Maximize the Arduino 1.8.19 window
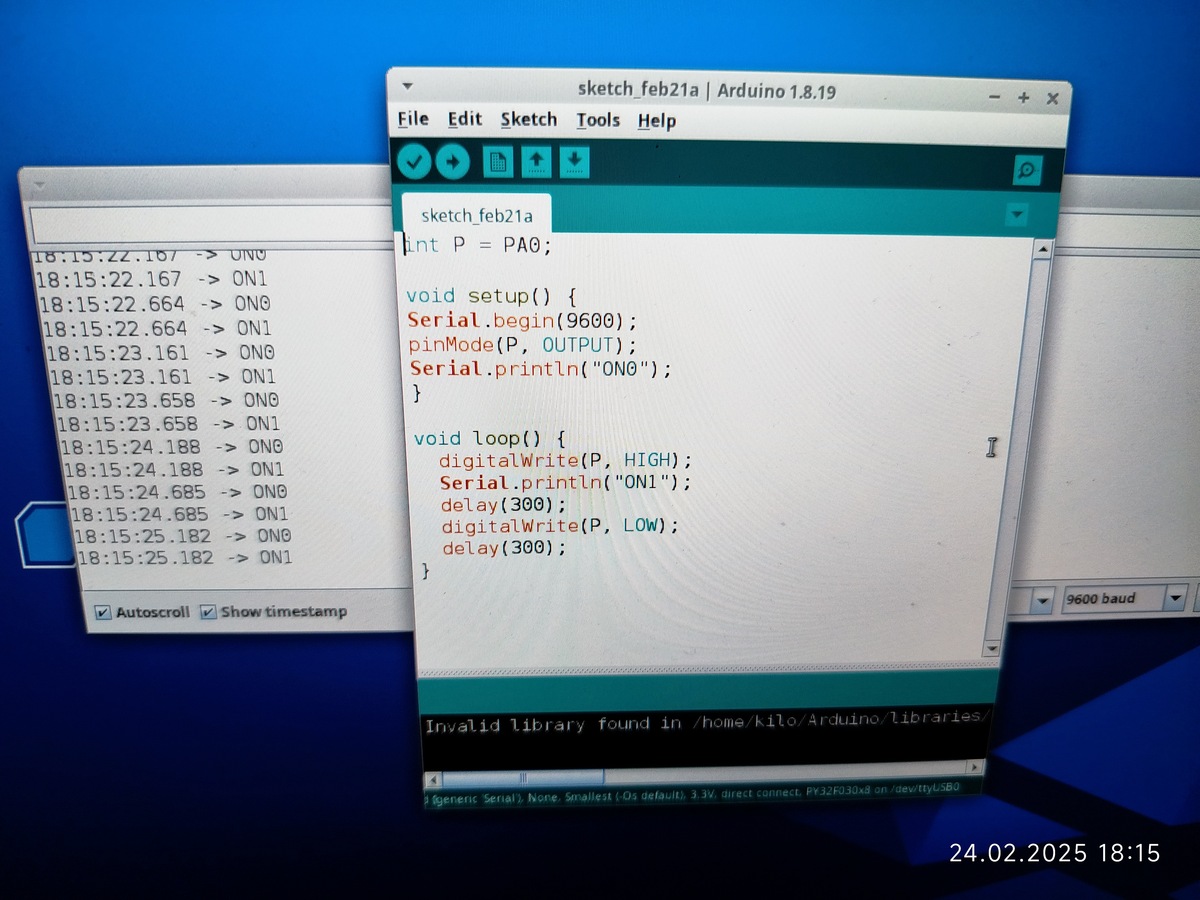The height and width of the screenshot is (900, 1200). click(1023, 97)
